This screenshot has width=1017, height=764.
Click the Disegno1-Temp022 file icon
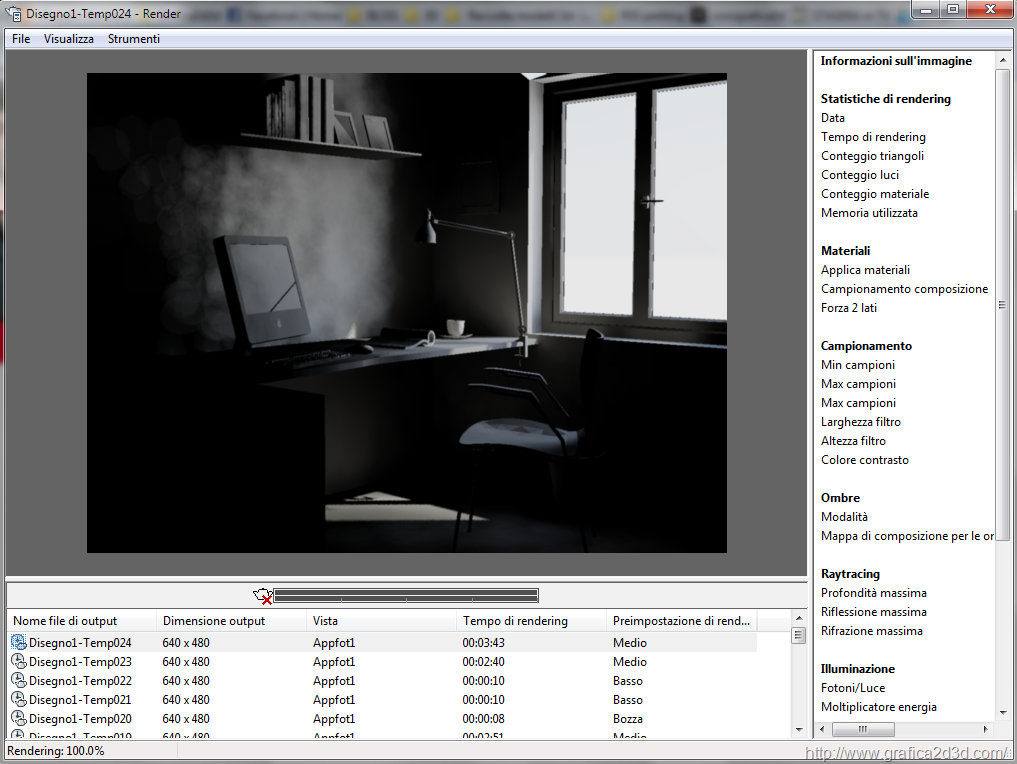click(19, 681)
